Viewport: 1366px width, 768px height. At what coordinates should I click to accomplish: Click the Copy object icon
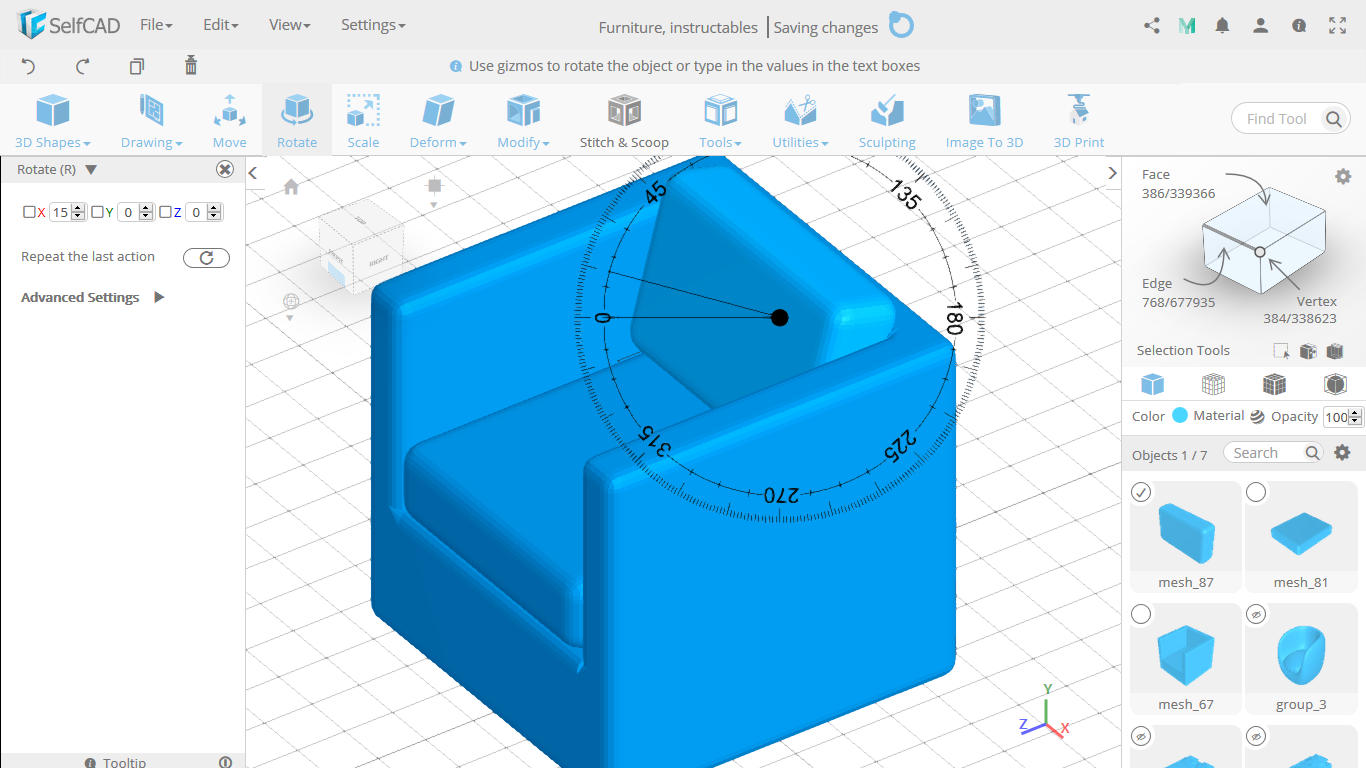click(x=137, y=66)
